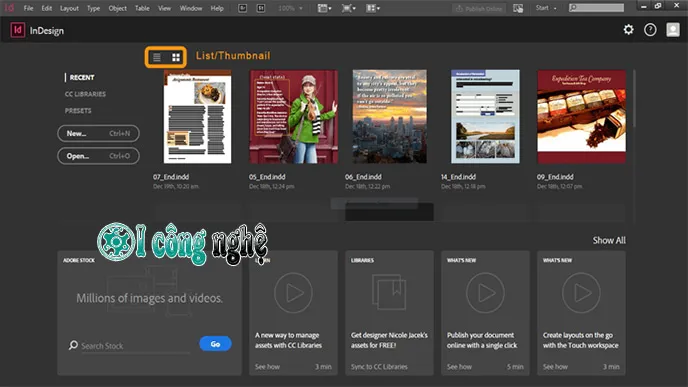Open the View Options dropdown
Screen dimensions: 688x387
tap(324, 8)
